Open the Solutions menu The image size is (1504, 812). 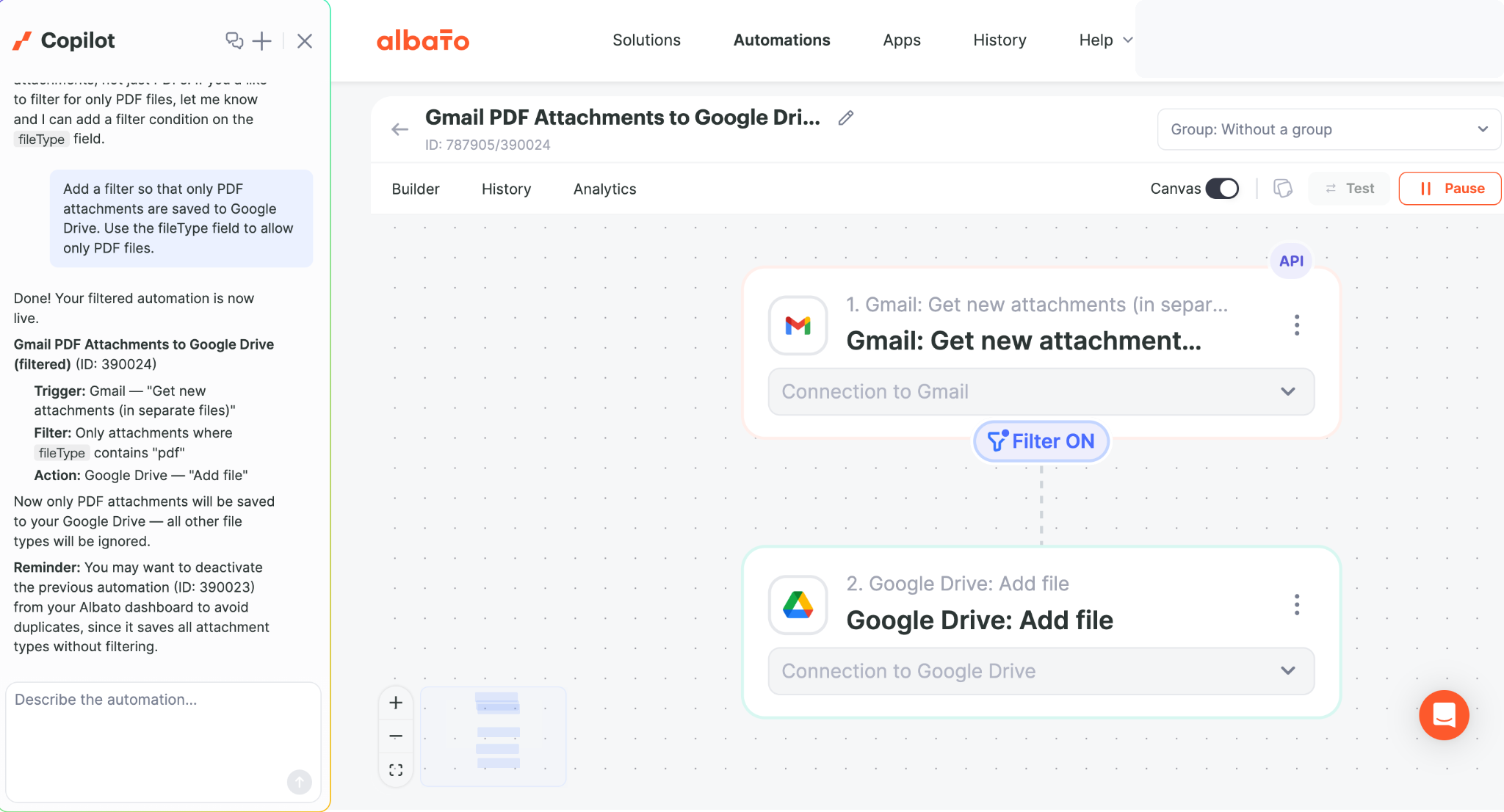point(646,40)
